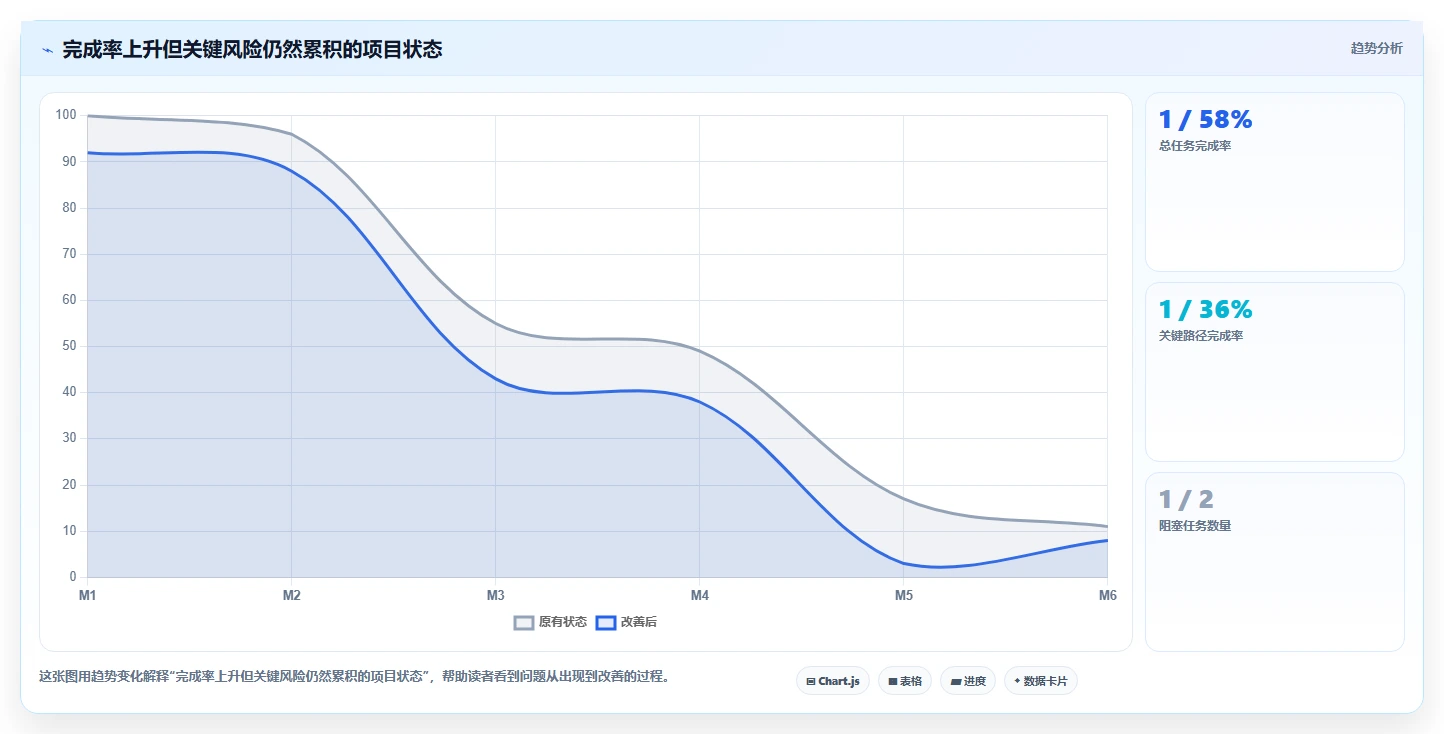
Task: Click the chart title 完成率上升但关键风险仍然累积的项目状态
Action: tap(252, 49)
